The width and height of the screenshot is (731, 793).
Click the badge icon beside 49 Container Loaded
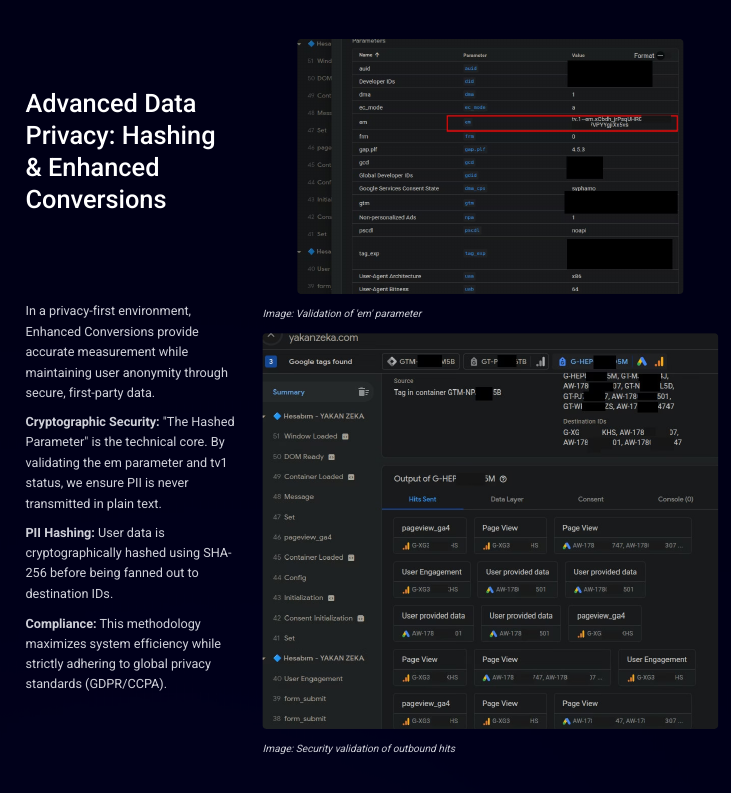coord(351,477)
